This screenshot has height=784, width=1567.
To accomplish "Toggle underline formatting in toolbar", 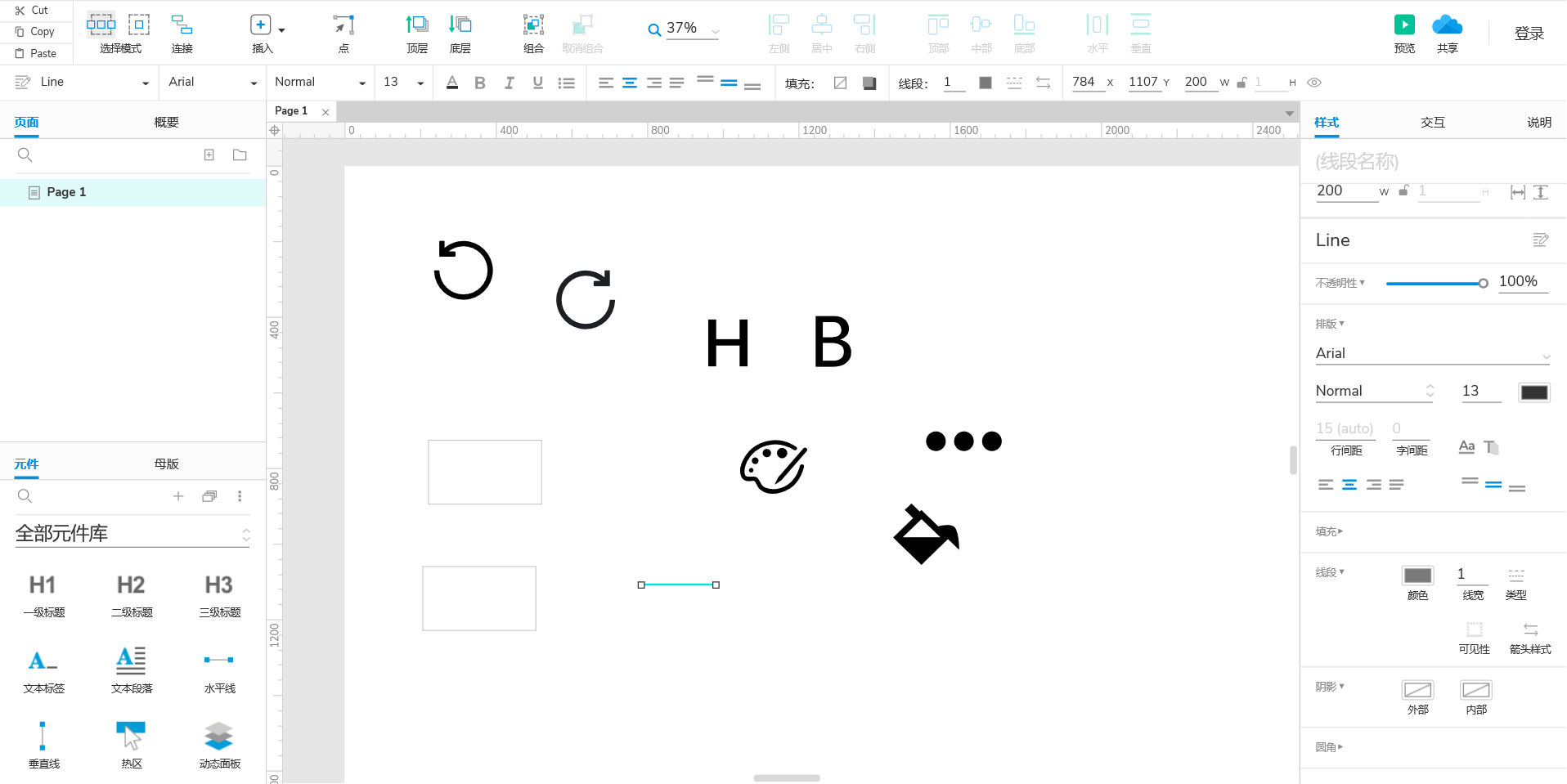I will point(537,83).
